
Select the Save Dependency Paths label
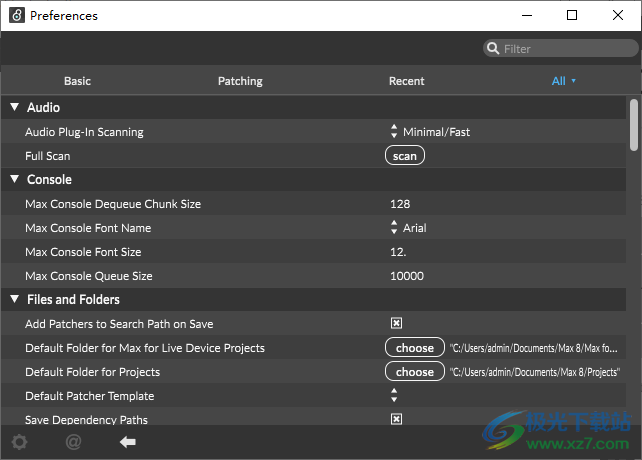[86, 419]
